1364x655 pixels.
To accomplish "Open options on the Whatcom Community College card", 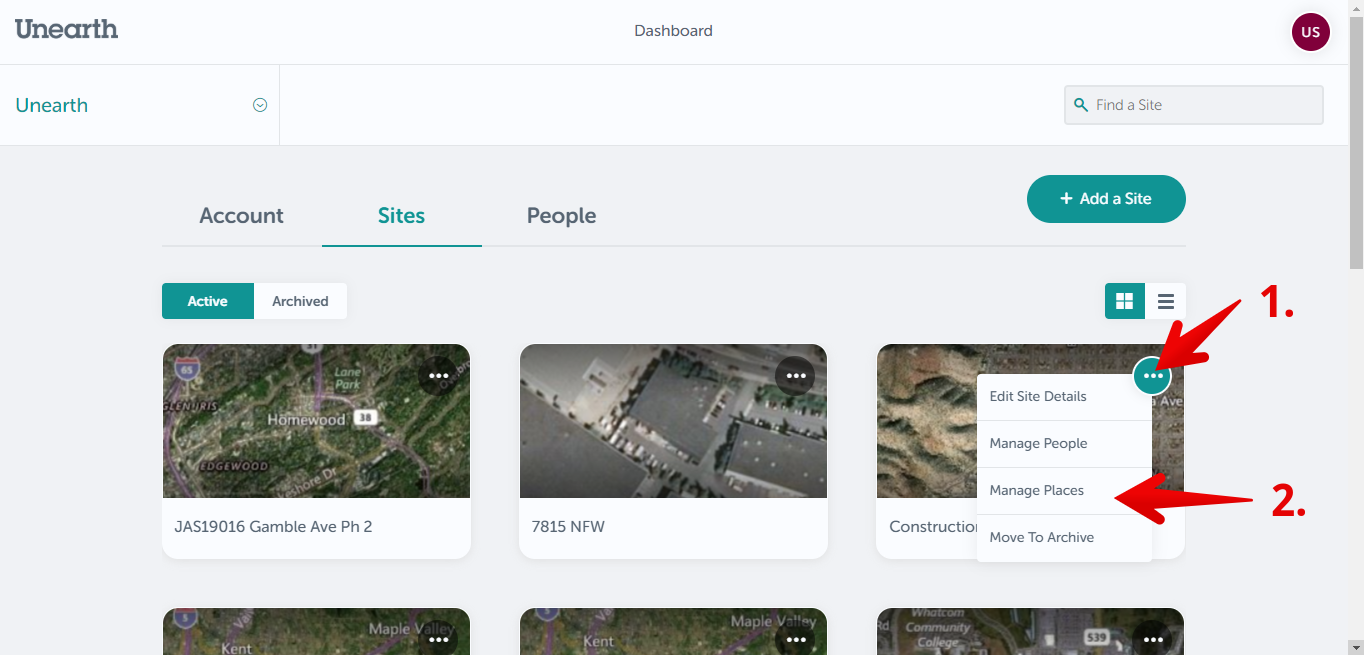I will point(1153,639).
